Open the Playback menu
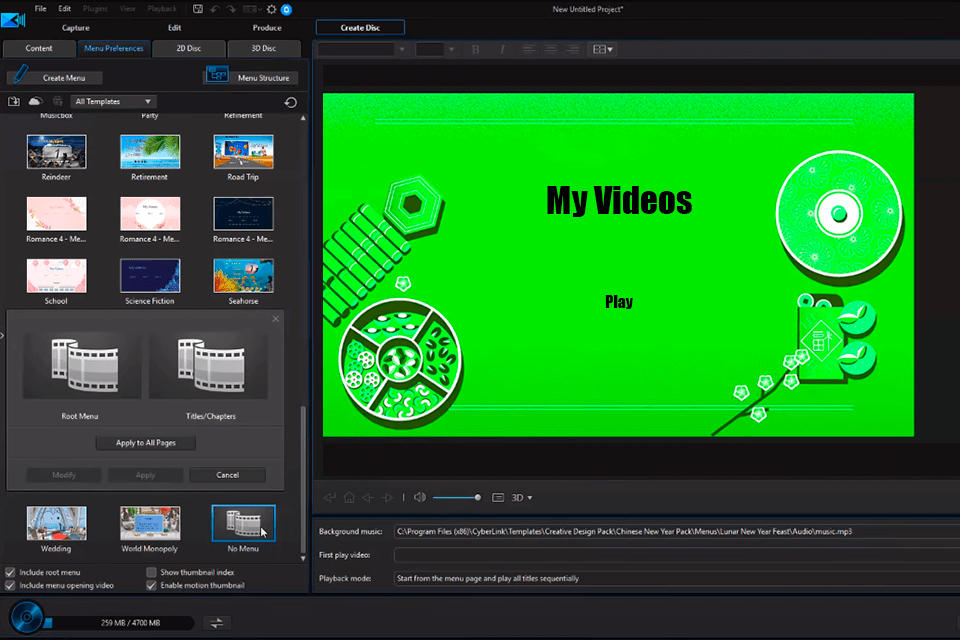 tap(162, 8)
